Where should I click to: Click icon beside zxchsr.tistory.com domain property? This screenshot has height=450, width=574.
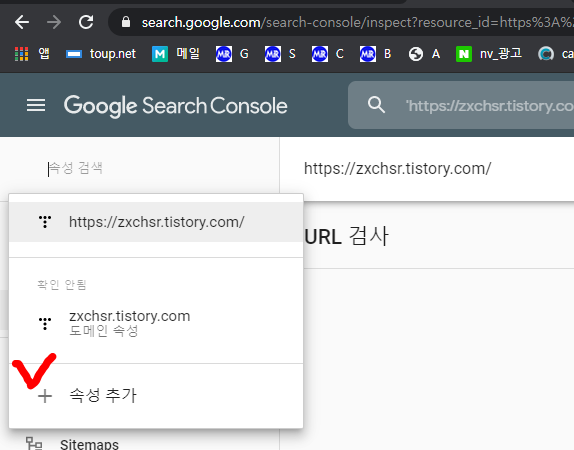45,324
